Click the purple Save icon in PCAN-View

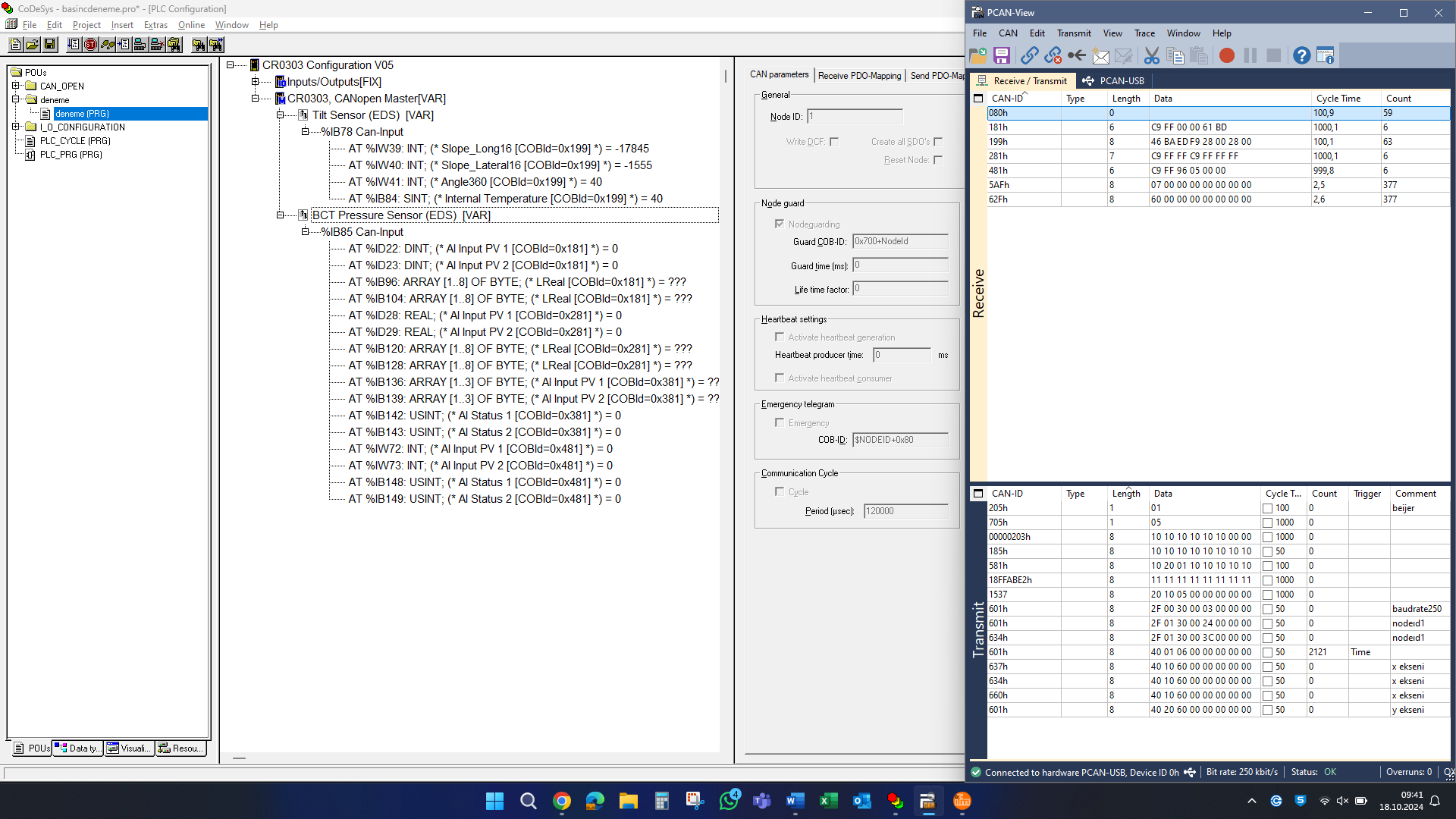coord(1001,55)
